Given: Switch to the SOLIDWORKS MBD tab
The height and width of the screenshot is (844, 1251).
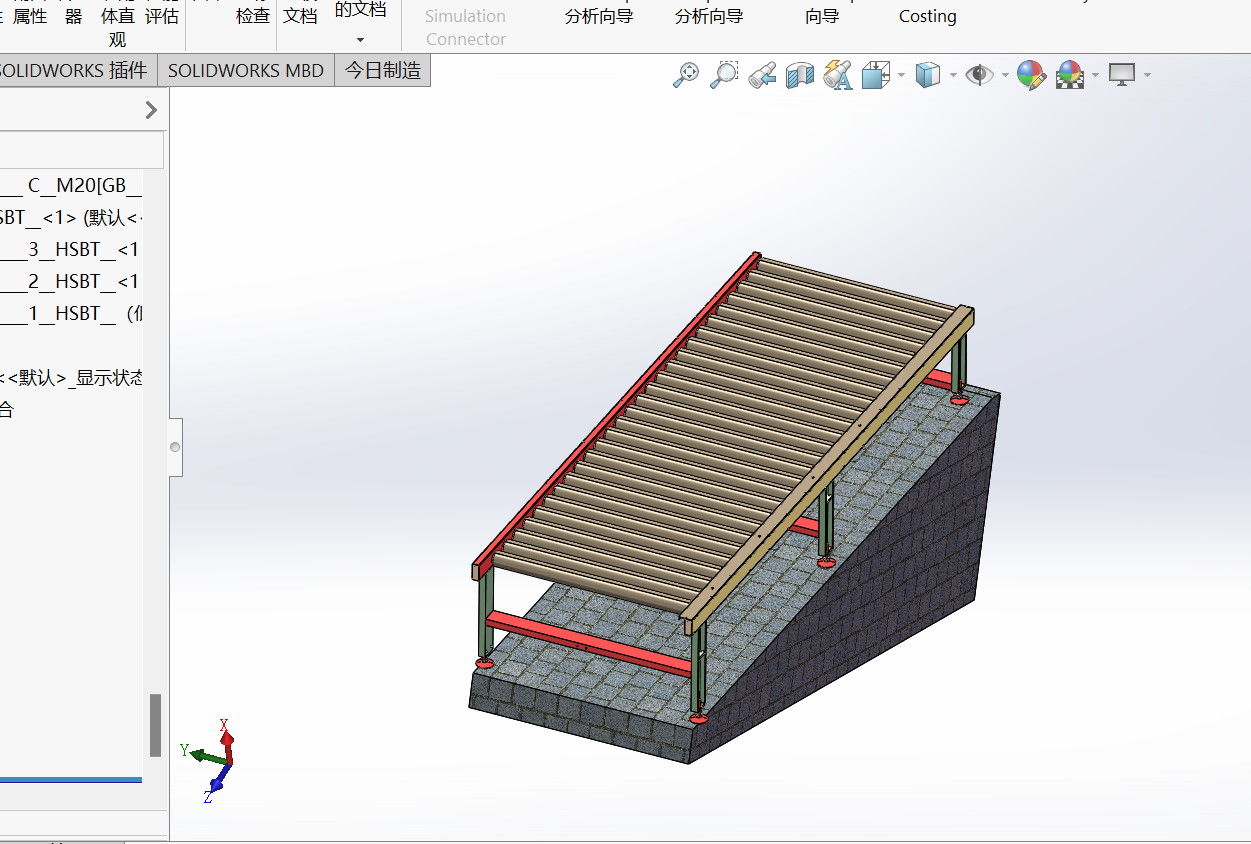Looking at the screenshot, I should (246, 71).
